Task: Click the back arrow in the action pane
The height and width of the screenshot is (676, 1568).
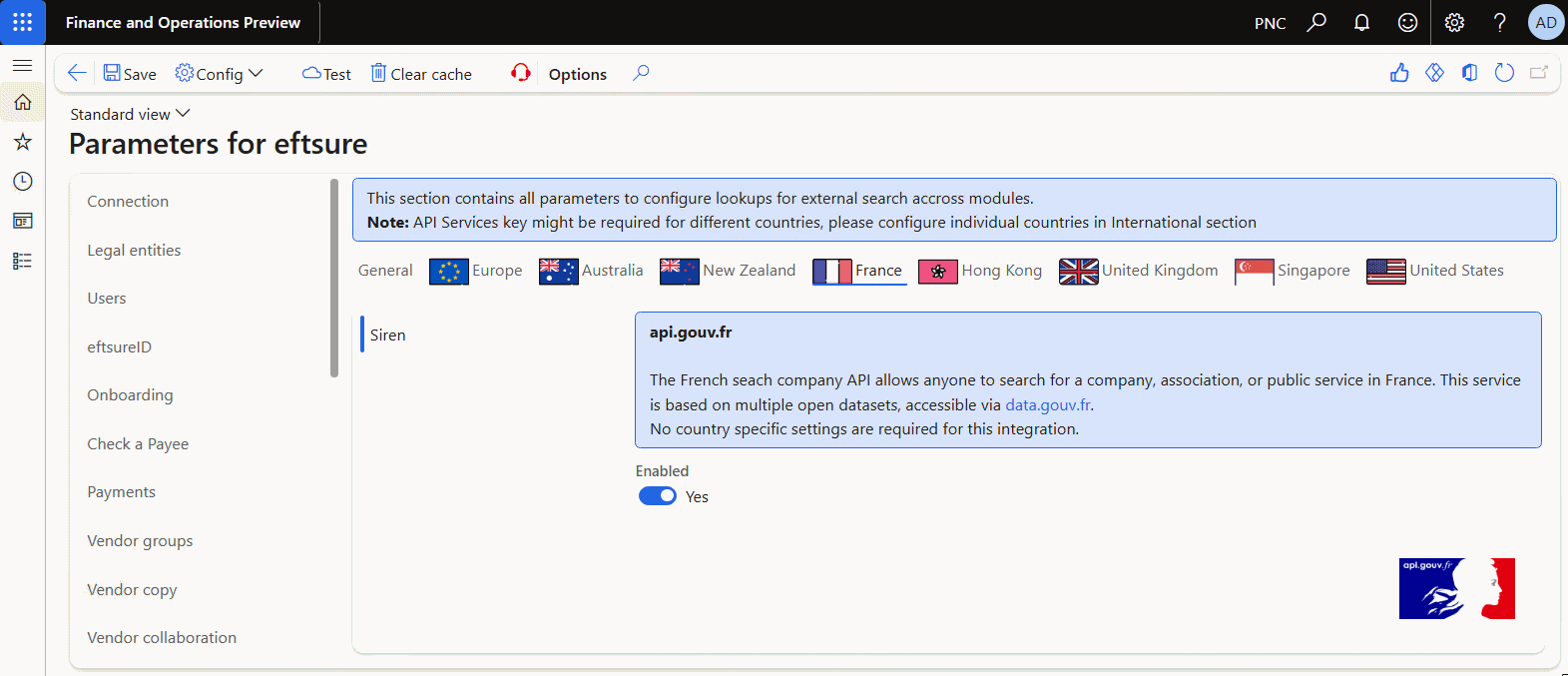Action: click(x=77, y=73)
